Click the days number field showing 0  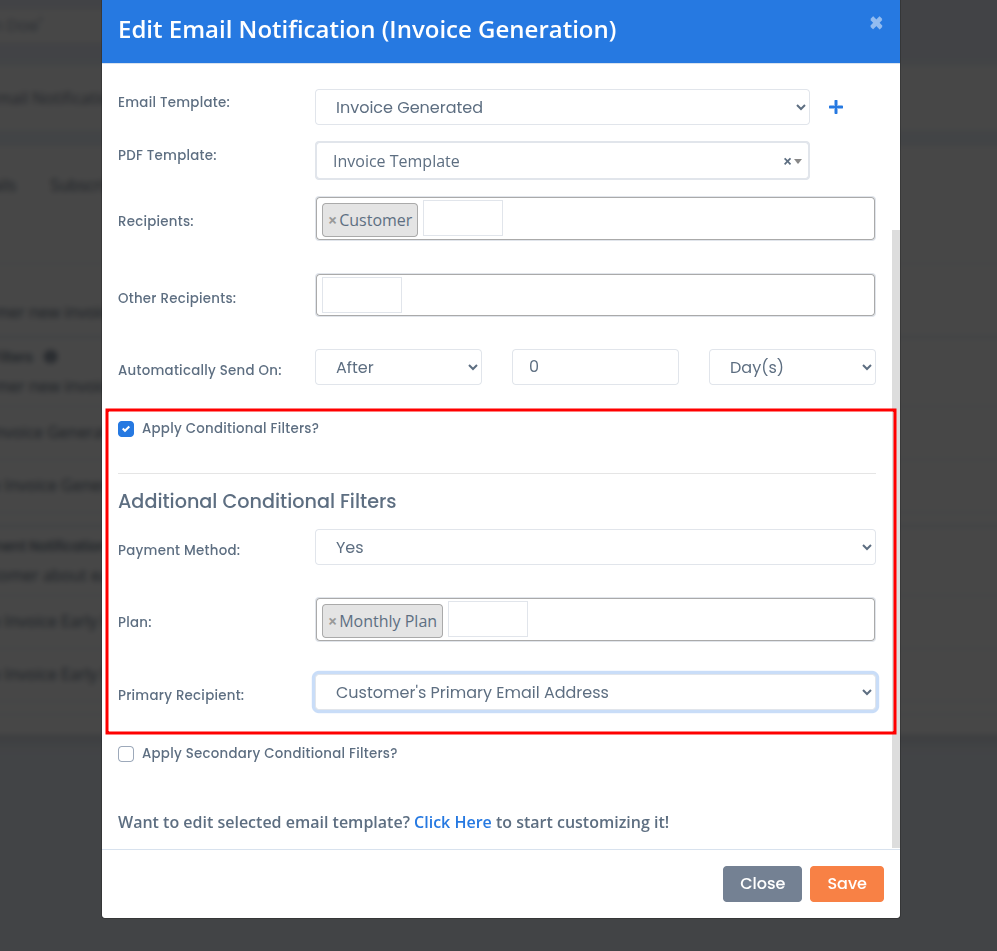(595, 367)
